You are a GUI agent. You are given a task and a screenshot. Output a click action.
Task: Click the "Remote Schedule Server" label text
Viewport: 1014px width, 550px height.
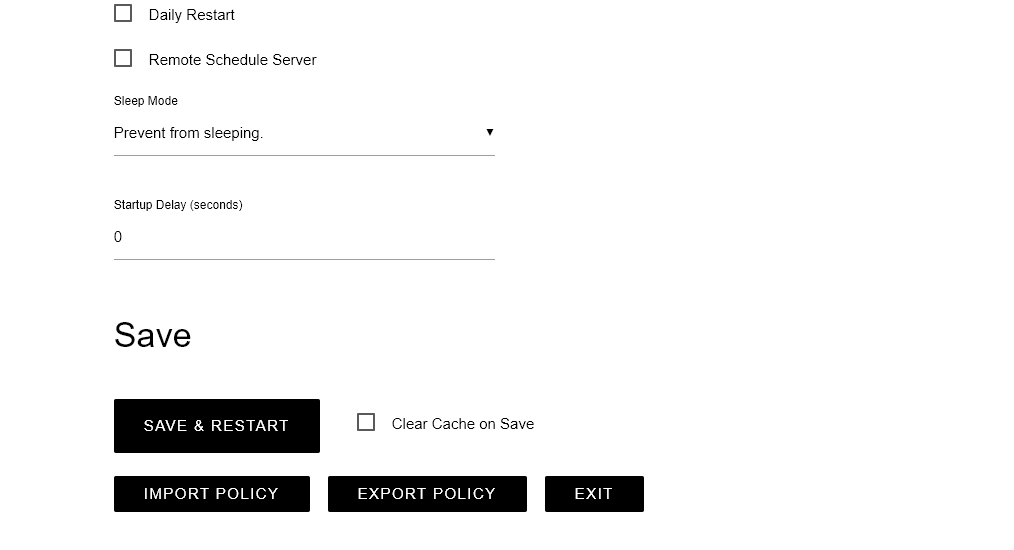click(x=232, y=60)
